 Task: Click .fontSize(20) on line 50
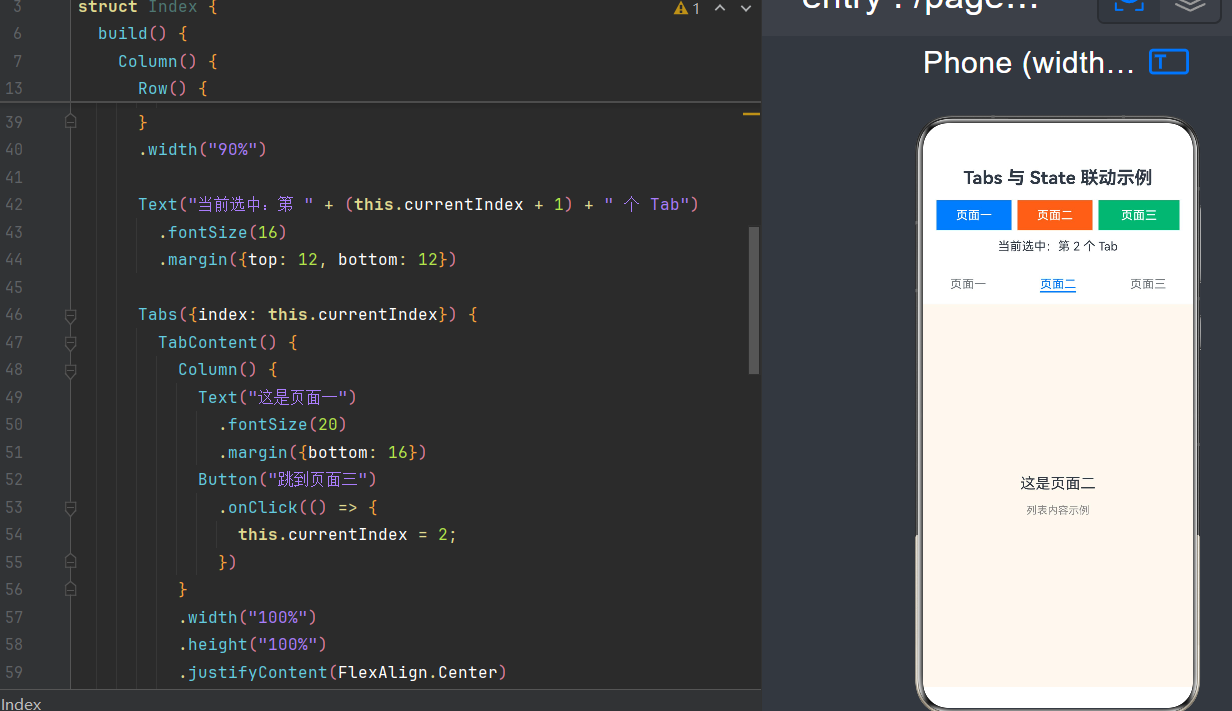click(x=283, y=425)
